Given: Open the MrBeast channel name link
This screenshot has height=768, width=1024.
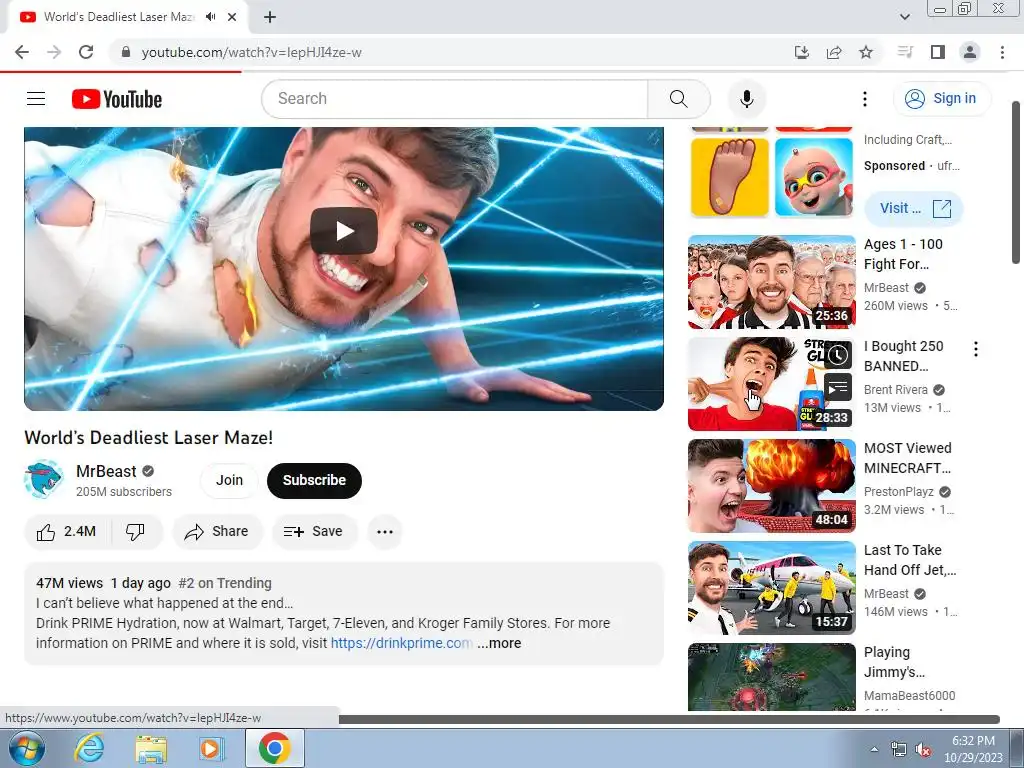Looking at the screenshot, I should 106,471.
